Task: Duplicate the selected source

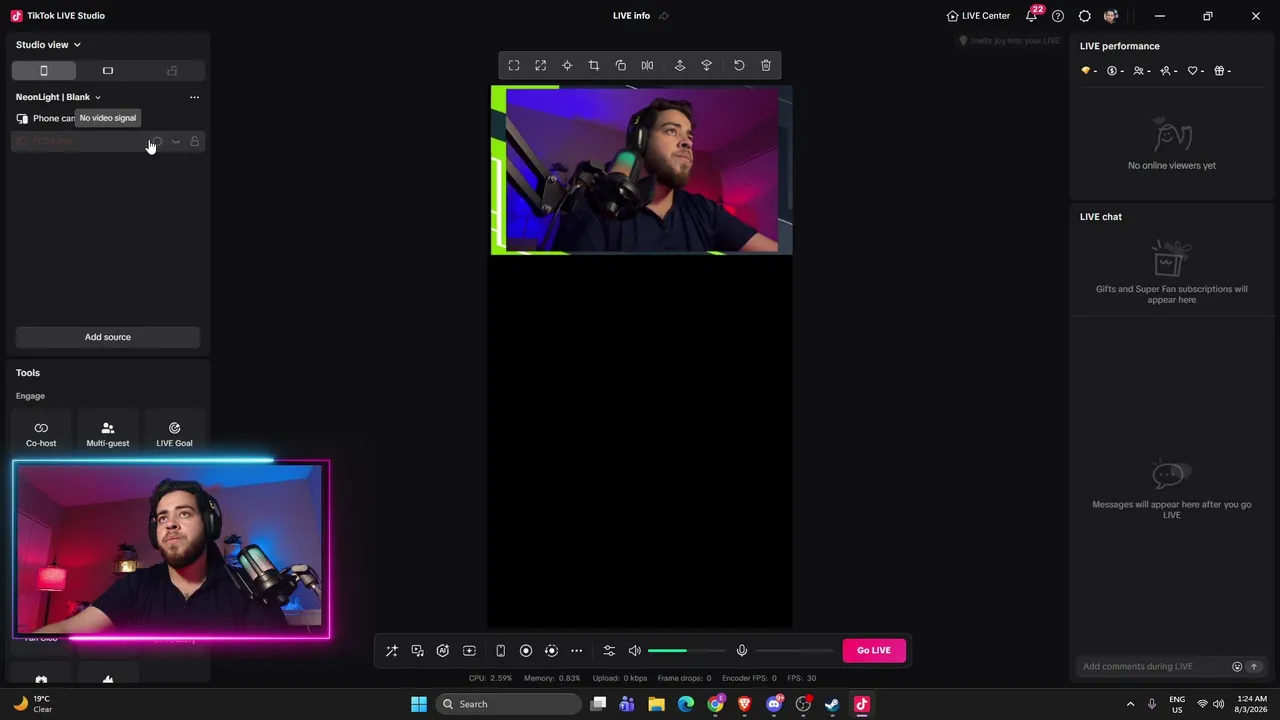Action: [621, 66]
